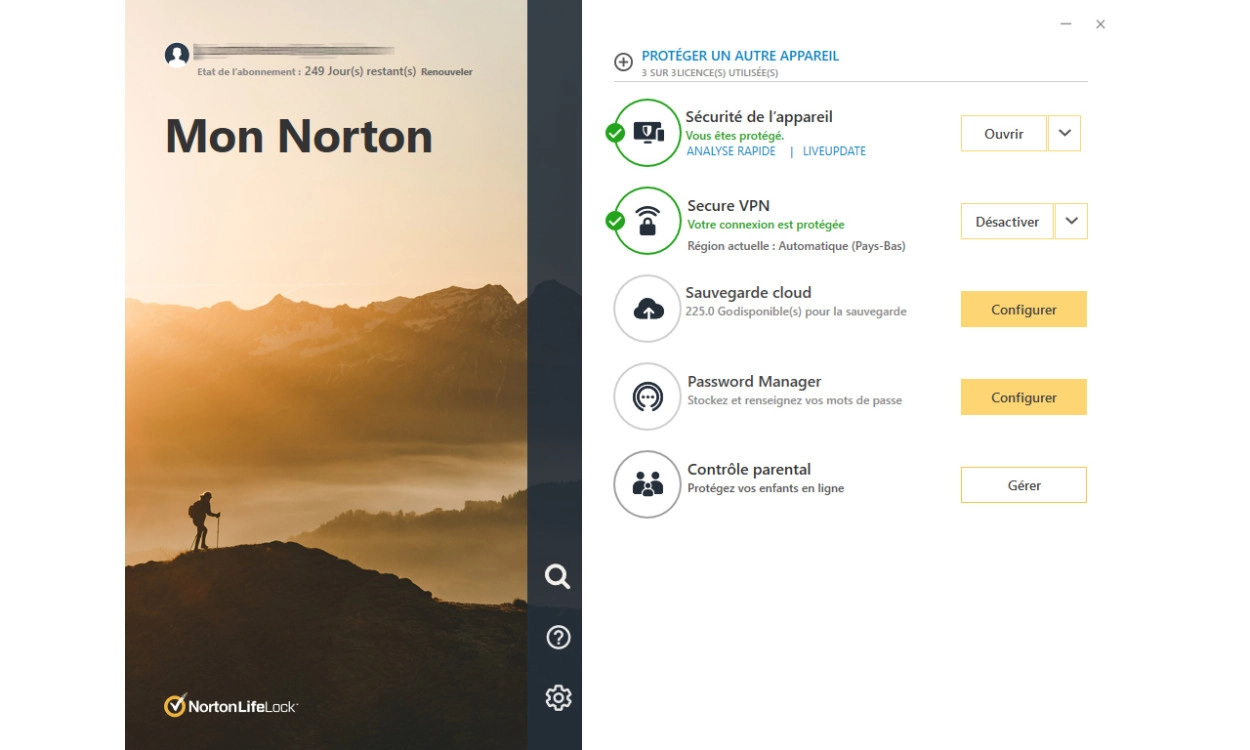
Task: Click the plus icon to add a device
Action: [623, 62]
